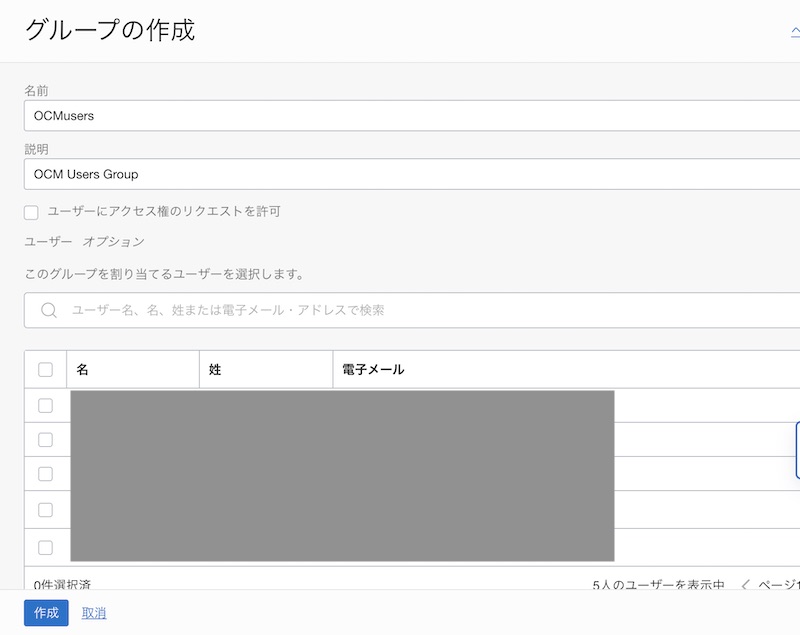Click into the user search input
This screenshot has width=800, height=635.
click(x=420, y=310)
